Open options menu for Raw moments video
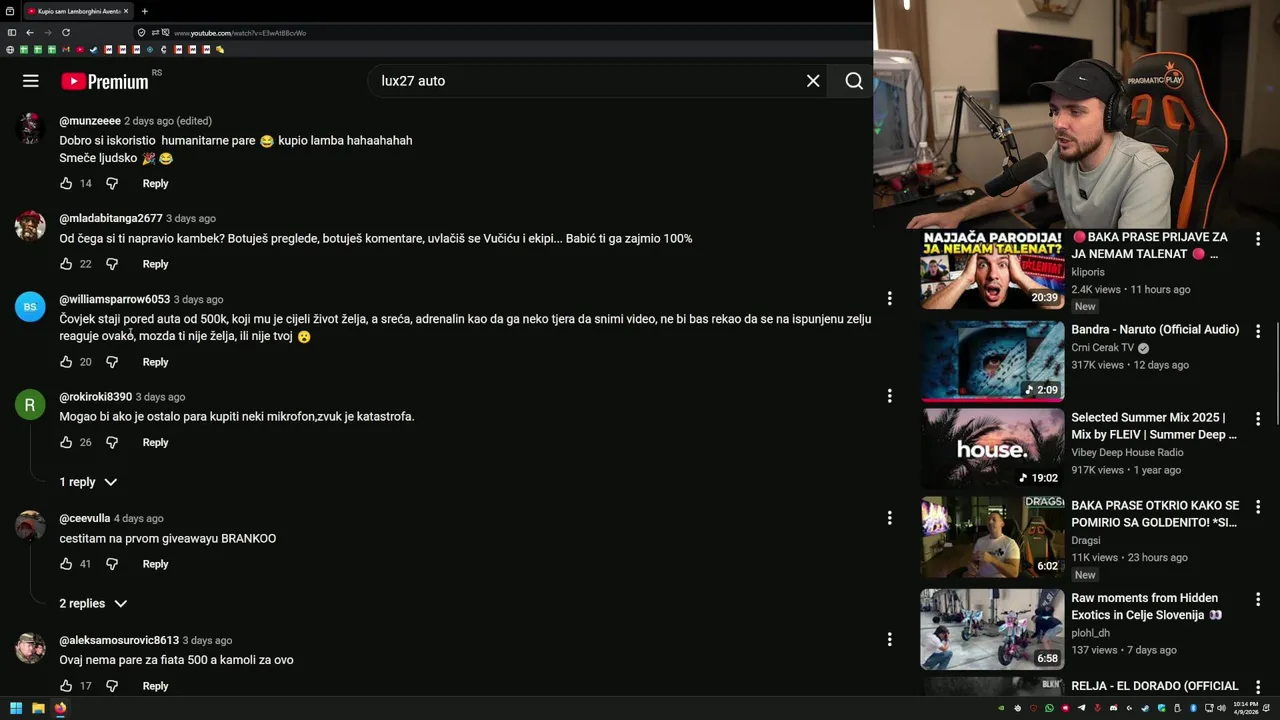Screen dimensions: 1280x720 [1258, 599]
